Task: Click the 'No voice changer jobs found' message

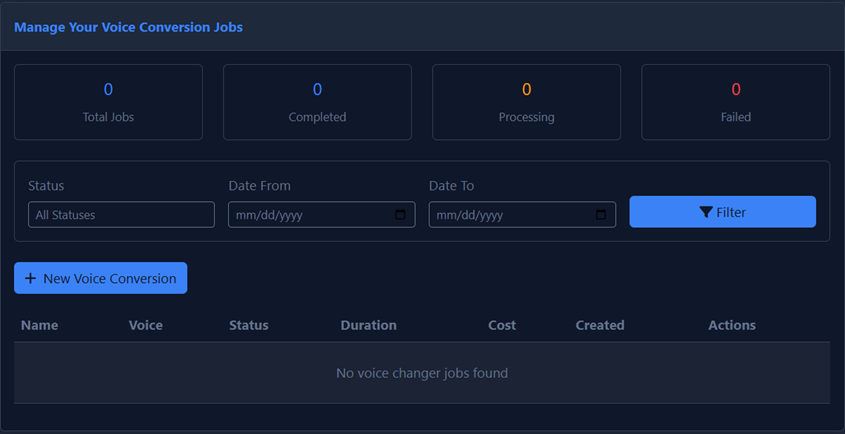Action: point(422,373)
